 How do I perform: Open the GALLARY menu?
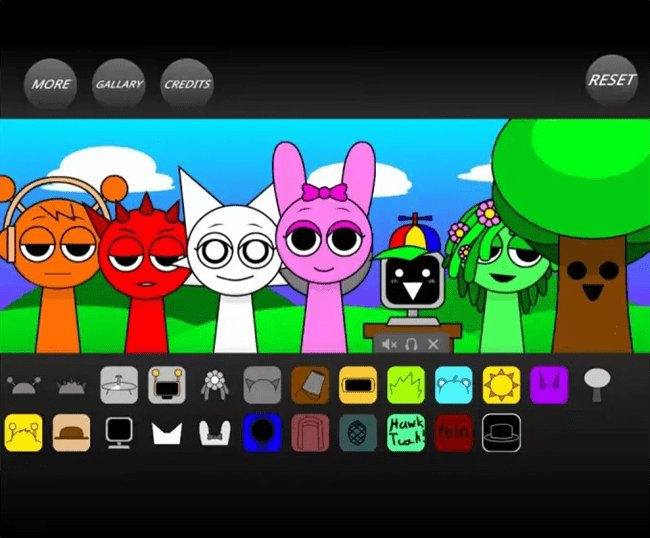[x=119, y=84]
